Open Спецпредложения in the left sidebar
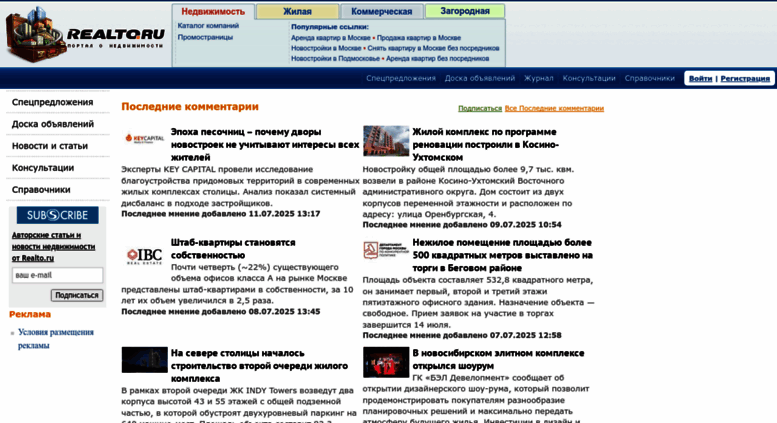 click(53, 102)
